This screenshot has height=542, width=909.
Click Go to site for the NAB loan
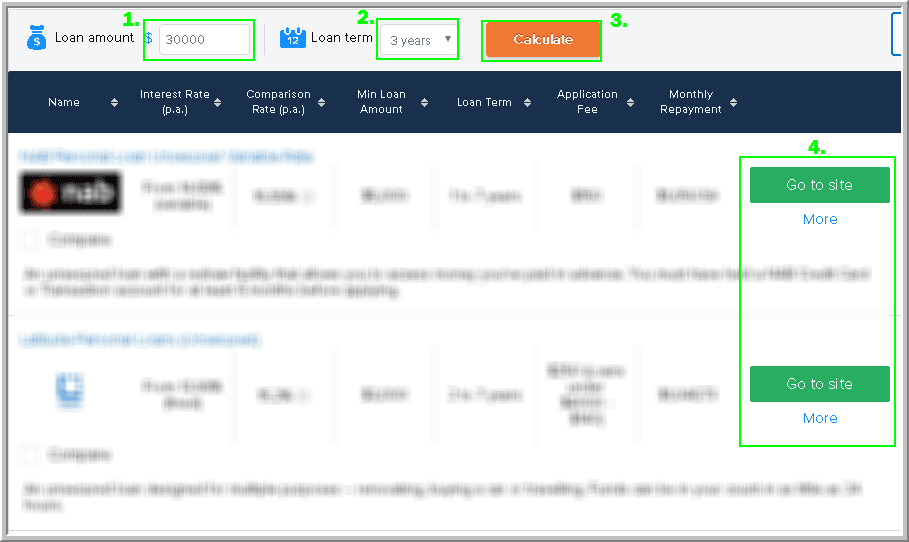(x=819, y=185)
